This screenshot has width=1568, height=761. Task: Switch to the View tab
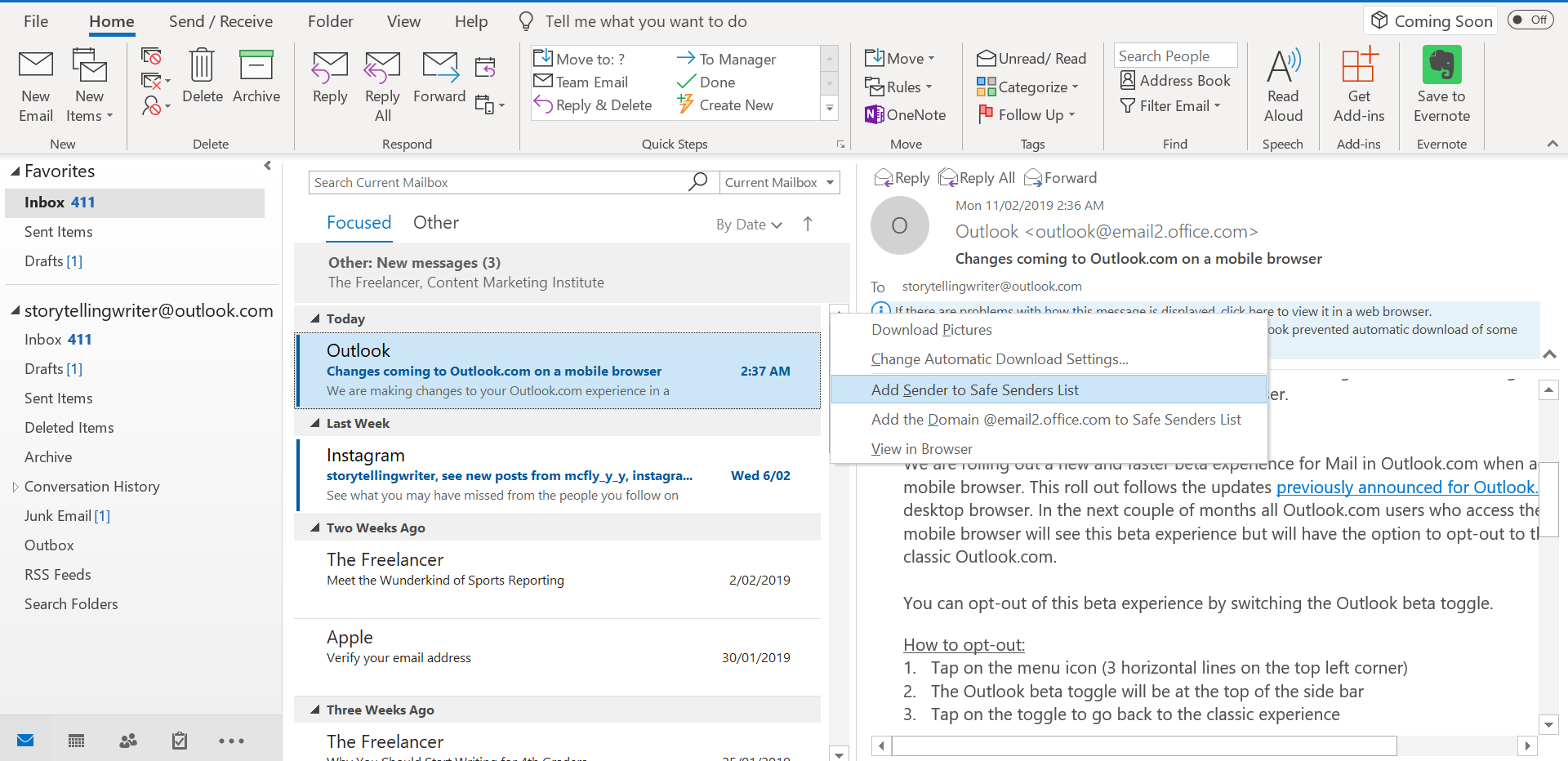[403, 21]
